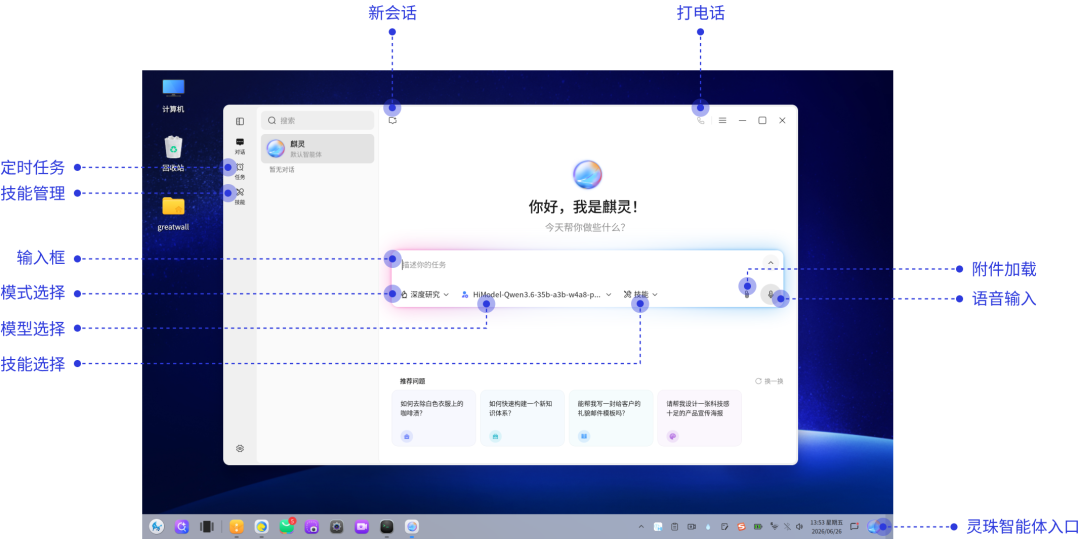Image resolution: width=1080 pixels, height=539 pixels.
Task: Select the 科技感十足的产品宣传海报 suggestion card
Action: tap(700, 418)
